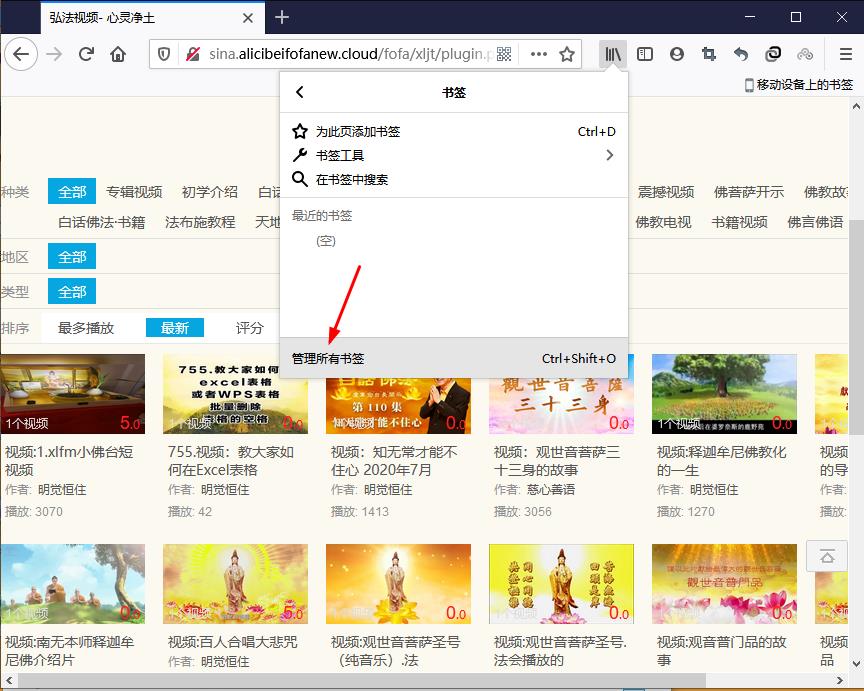Open the 释迦牟尼佛教化的一生 tree thumbnail
Image resolution: width=864 pixels, height=691 pixels.
click(x=724, y=394)
